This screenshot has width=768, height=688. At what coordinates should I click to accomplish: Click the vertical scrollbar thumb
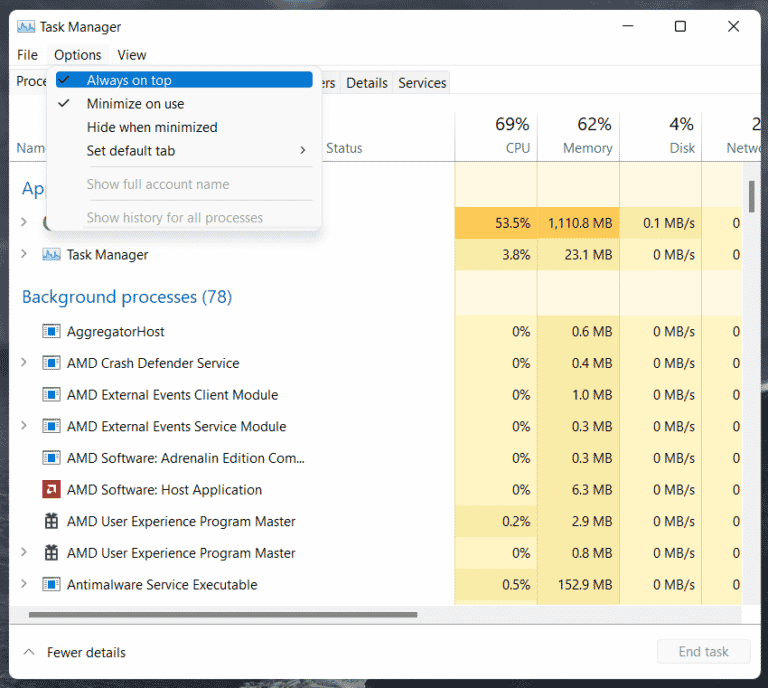tap(751, 196)
